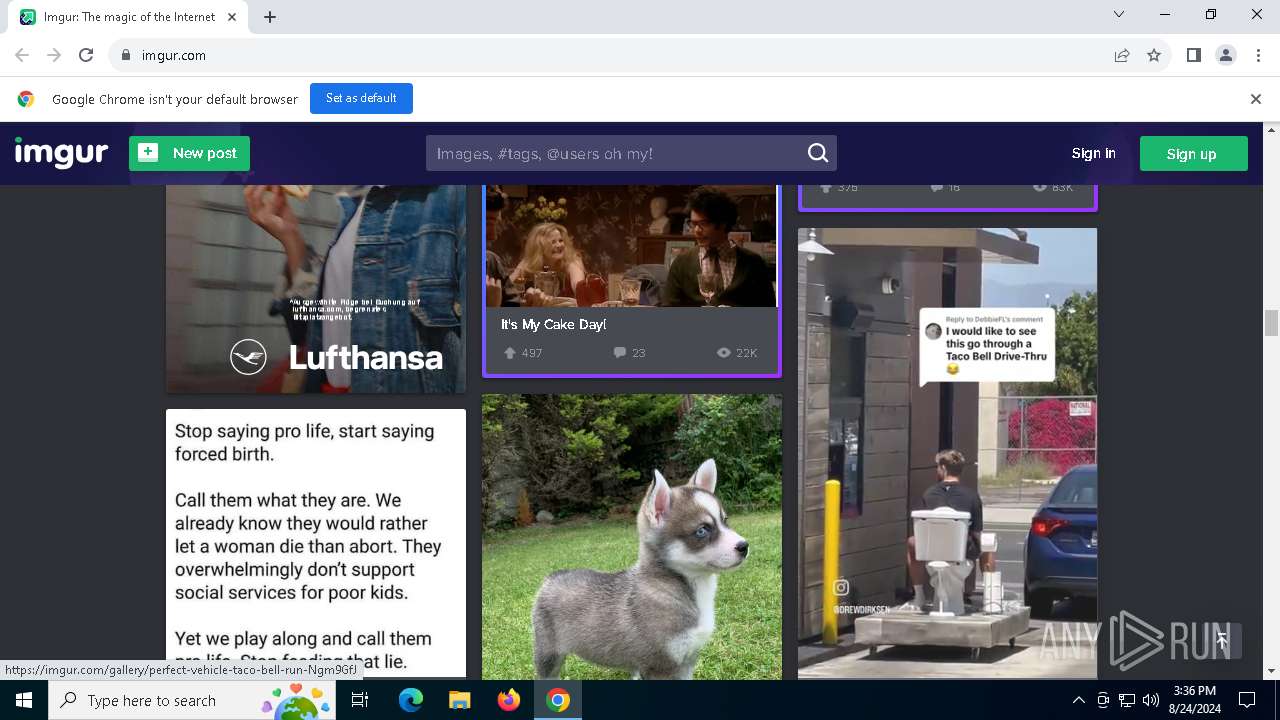Click the back-to-top arrow button
The image size is (1280, 720).
tap(1221, 640)
